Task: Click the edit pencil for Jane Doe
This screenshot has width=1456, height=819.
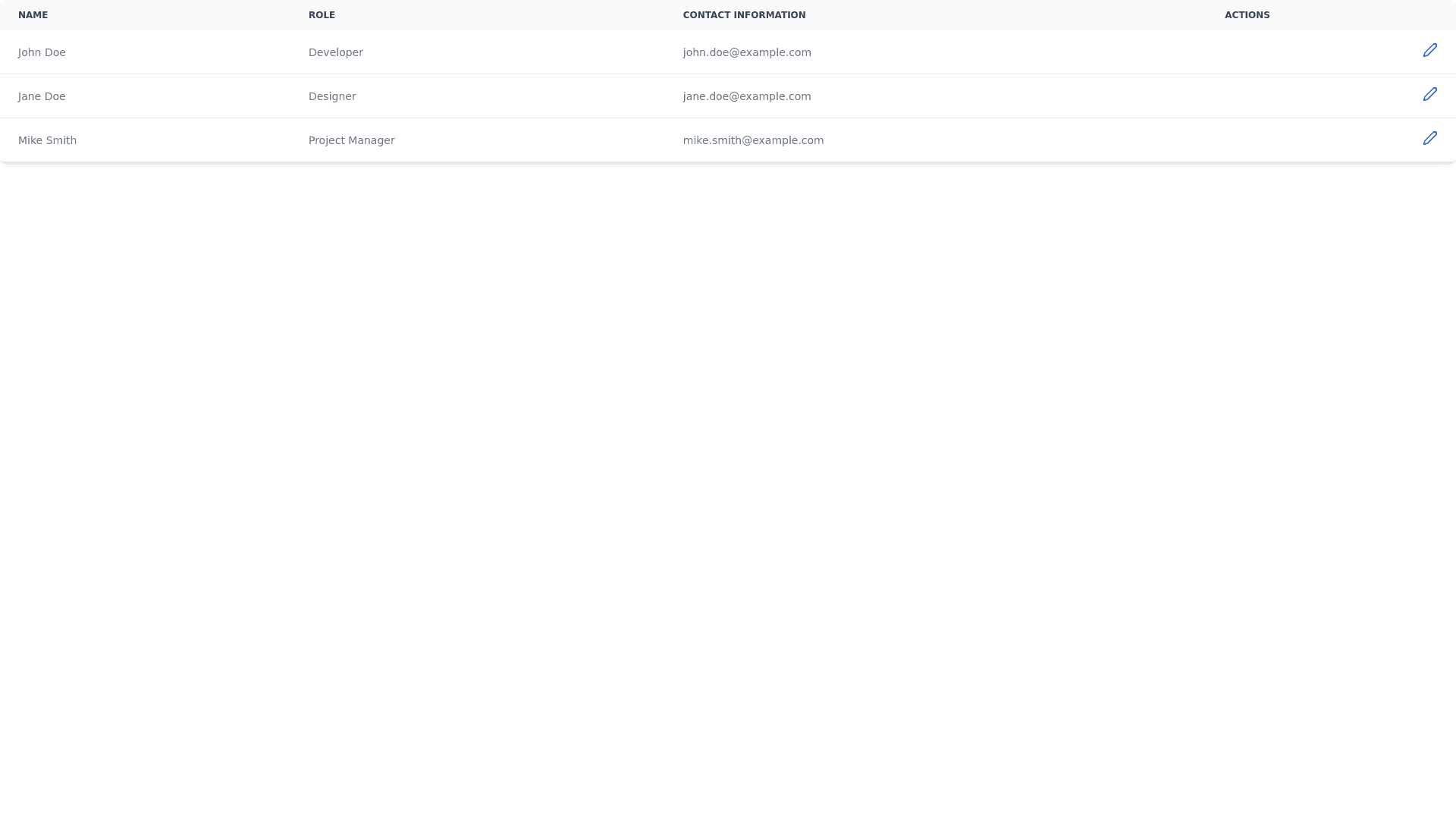Action: [x=1429, y=94]
